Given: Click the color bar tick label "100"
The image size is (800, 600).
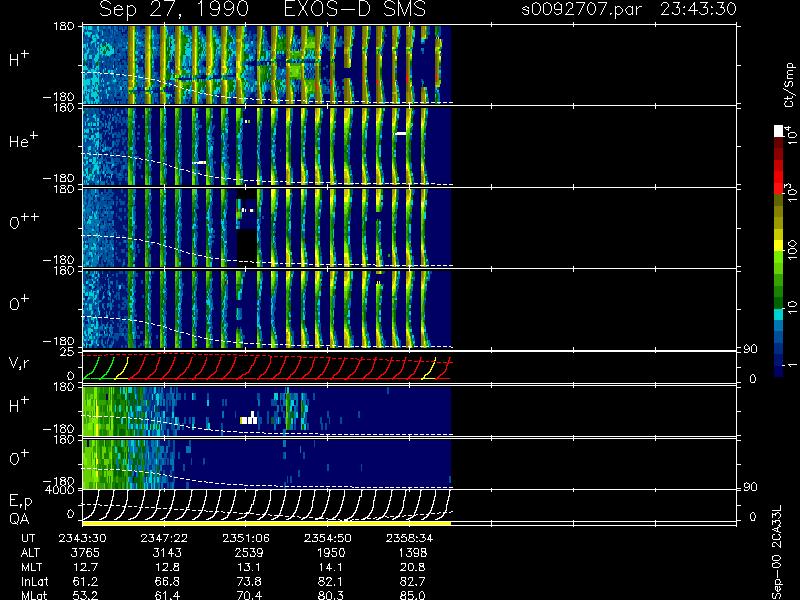Looking at the screenshot, I should pos(792,250).
